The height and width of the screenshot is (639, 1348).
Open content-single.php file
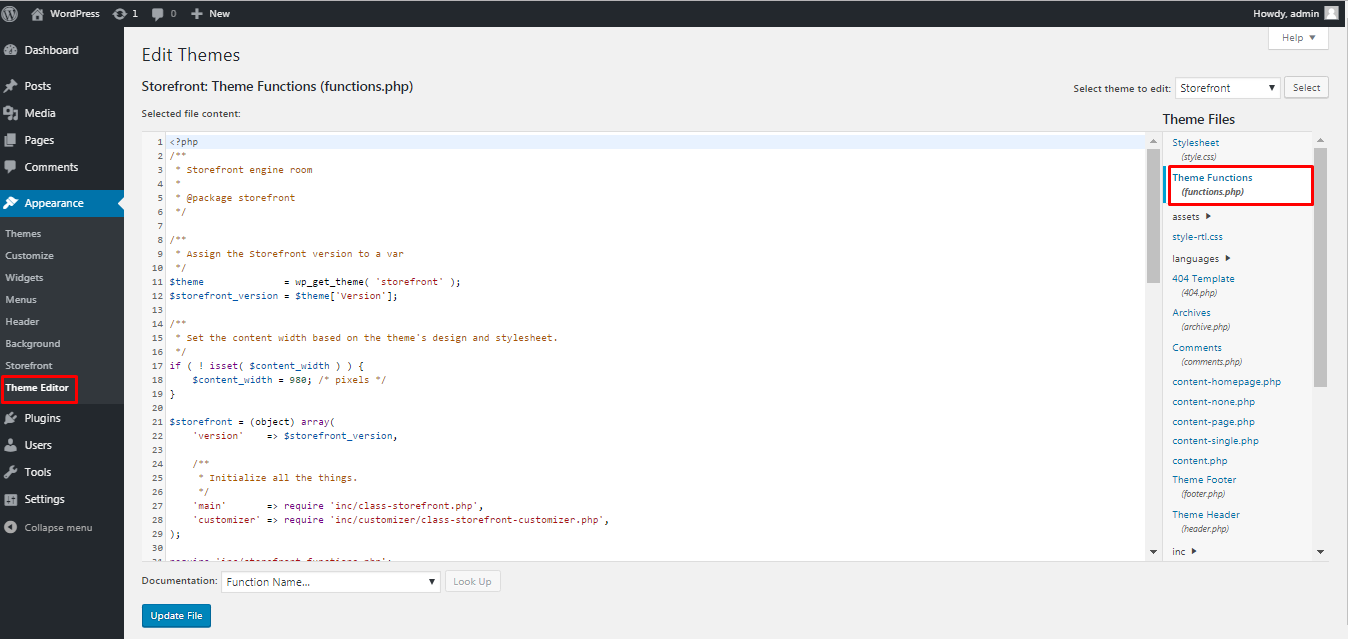pyautogui.click(x=1215, y=441)
